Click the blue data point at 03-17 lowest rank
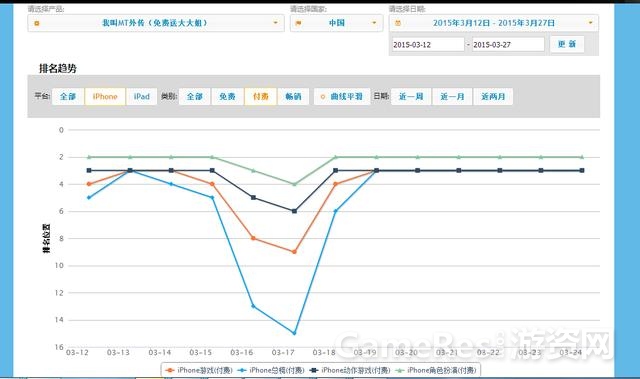 point(294,333)
